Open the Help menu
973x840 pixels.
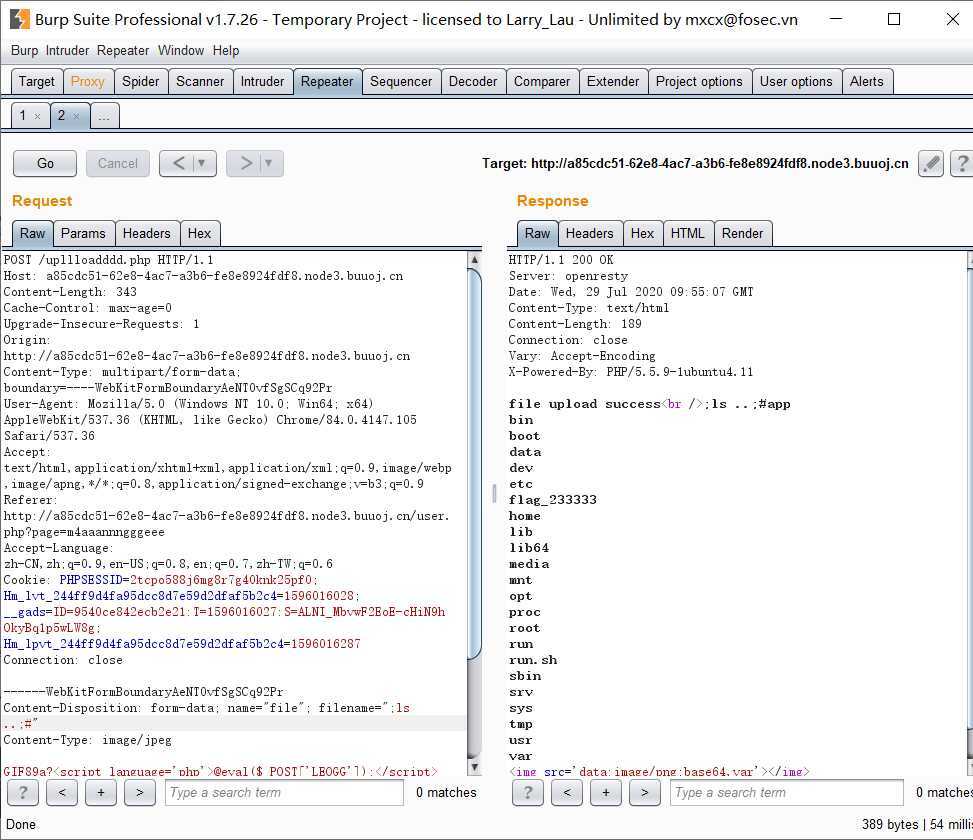(226, 50)
